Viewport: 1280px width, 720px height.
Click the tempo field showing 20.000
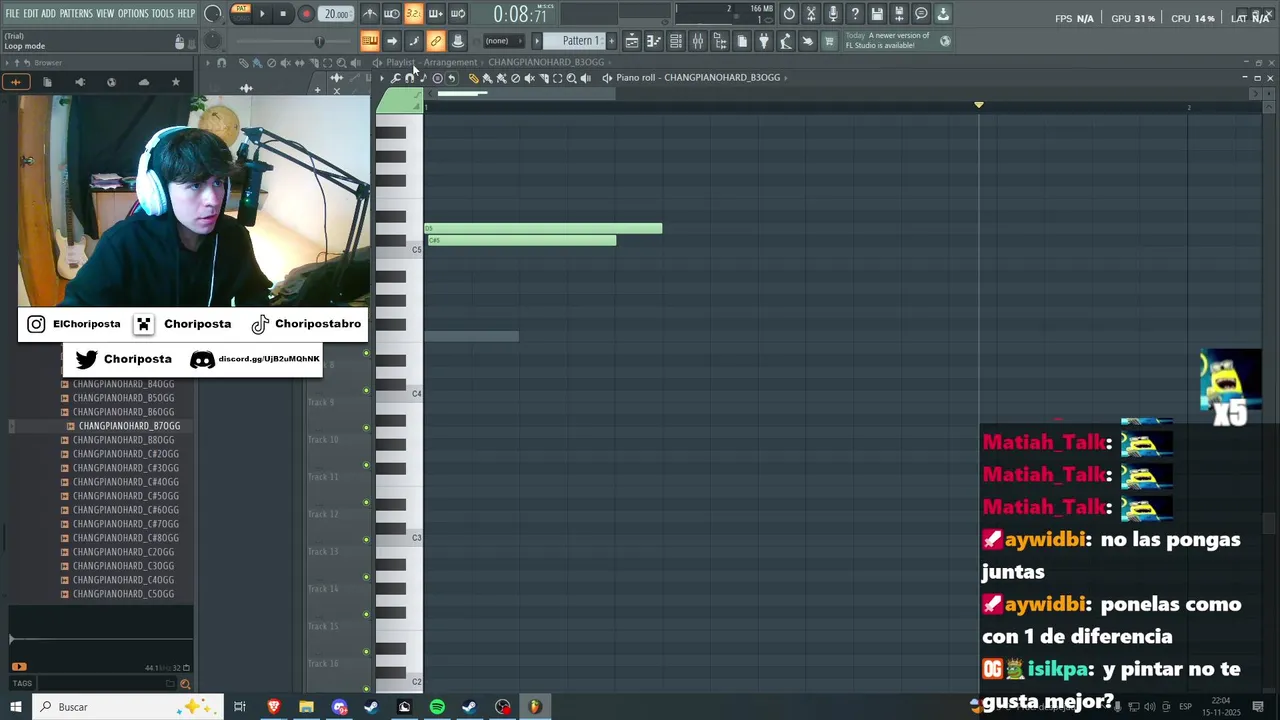[336, 14]
